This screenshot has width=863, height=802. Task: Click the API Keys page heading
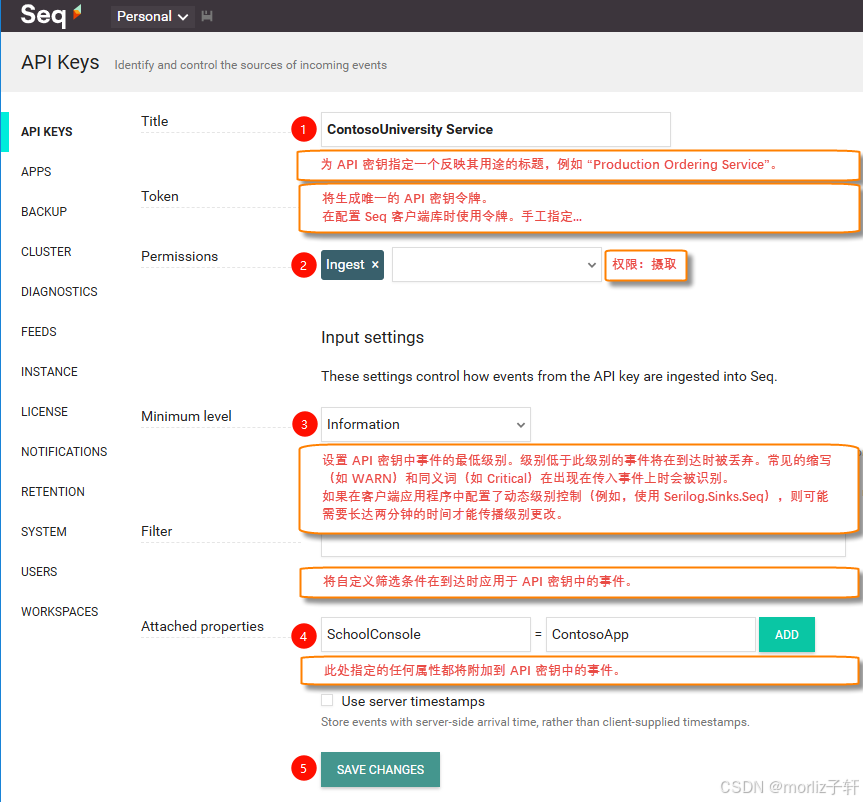click(x=61, y=63)
